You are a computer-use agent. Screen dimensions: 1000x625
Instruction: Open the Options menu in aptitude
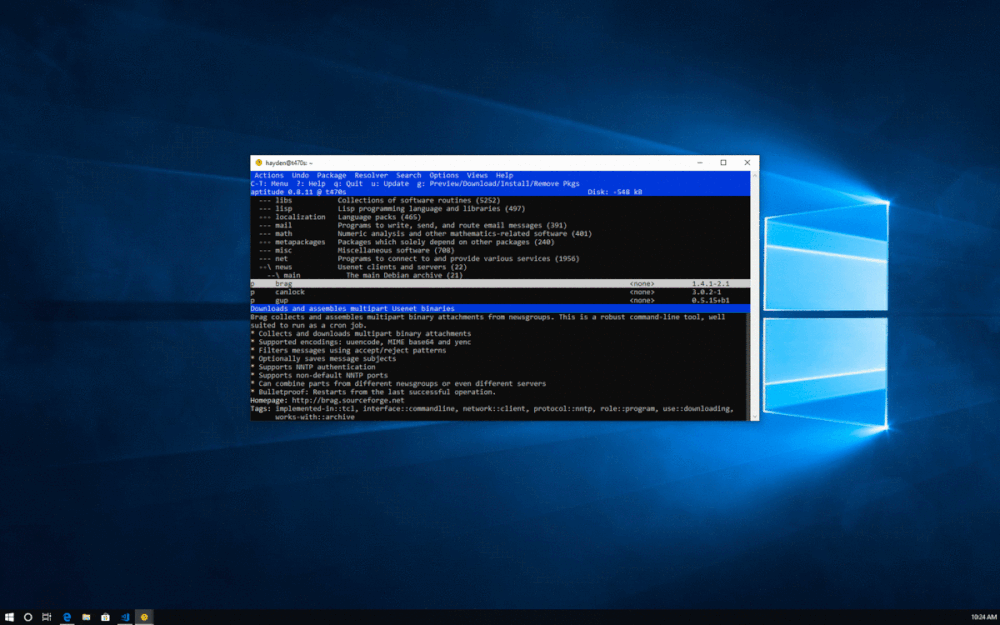click(x=444, y=175)
